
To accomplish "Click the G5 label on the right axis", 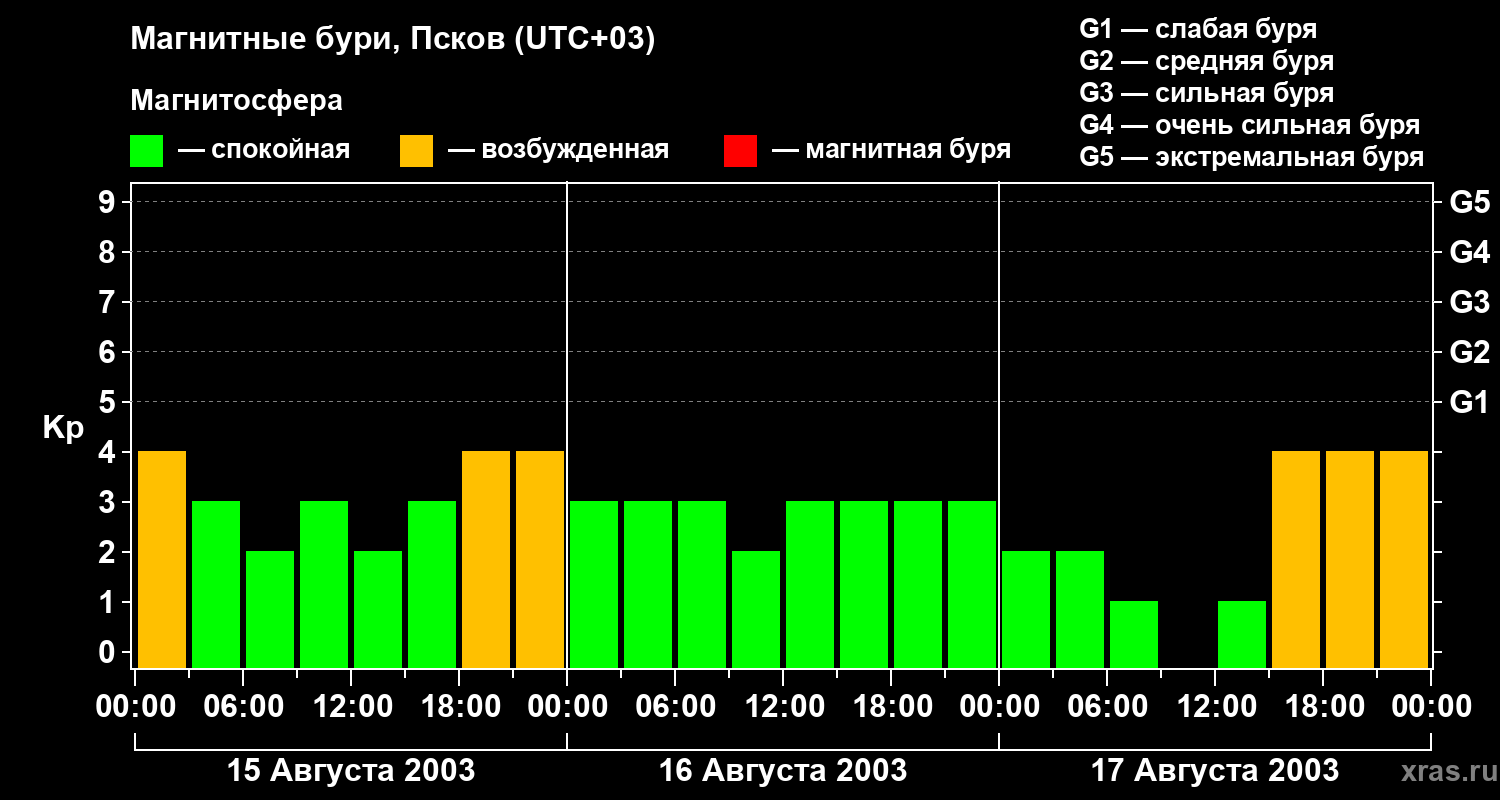I will tap(1469, 202).
